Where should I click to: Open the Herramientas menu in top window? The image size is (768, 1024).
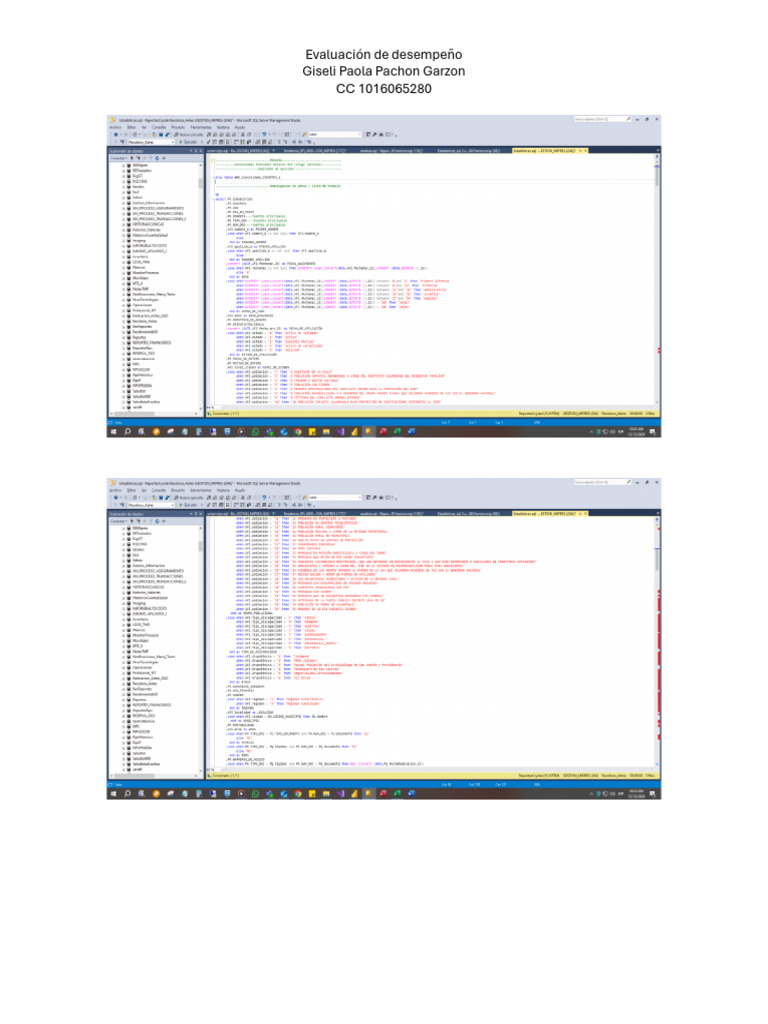(x=200, y=128)
